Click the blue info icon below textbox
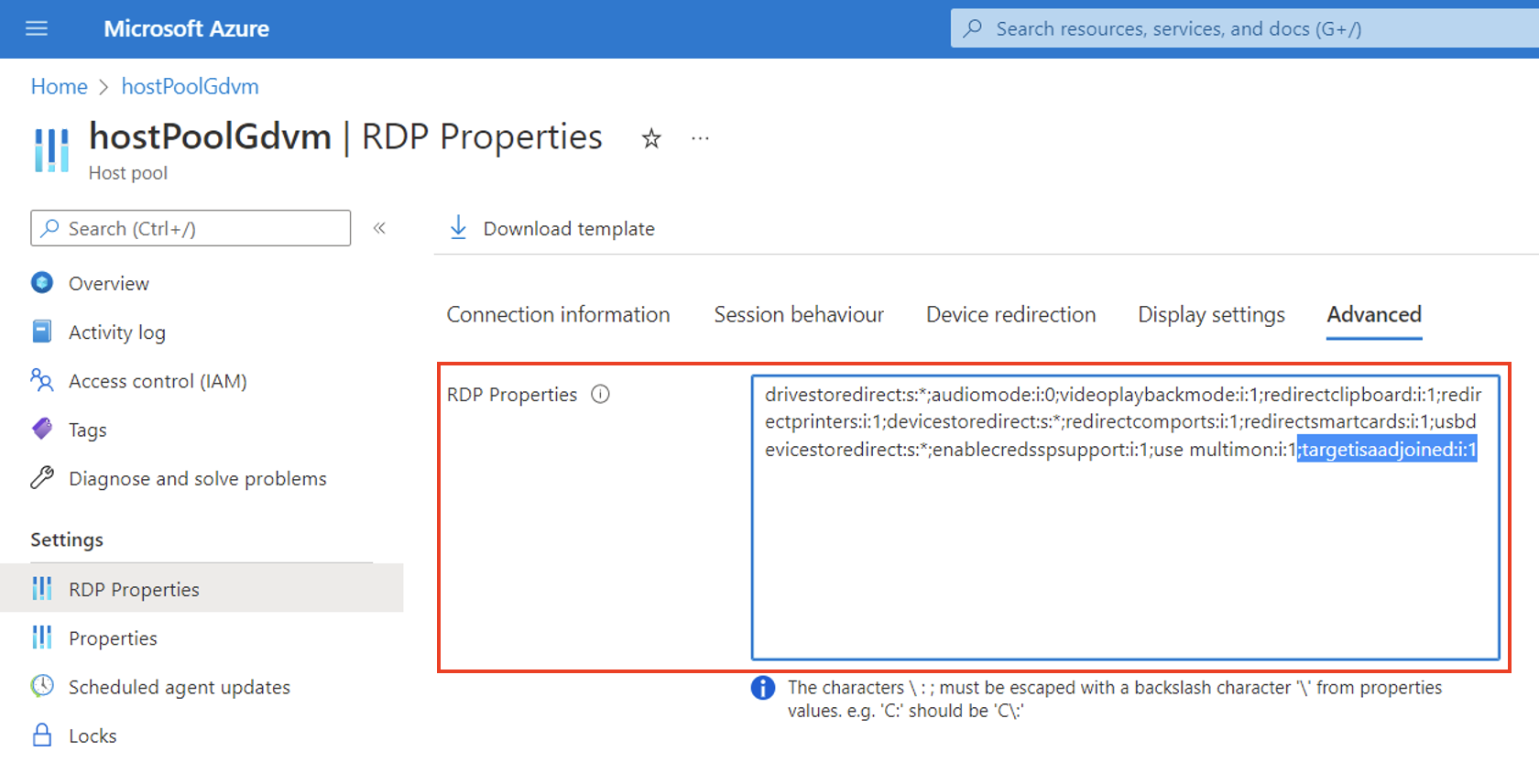The width and height of the screenshot is (1539, 784). [x=763, y=688]
